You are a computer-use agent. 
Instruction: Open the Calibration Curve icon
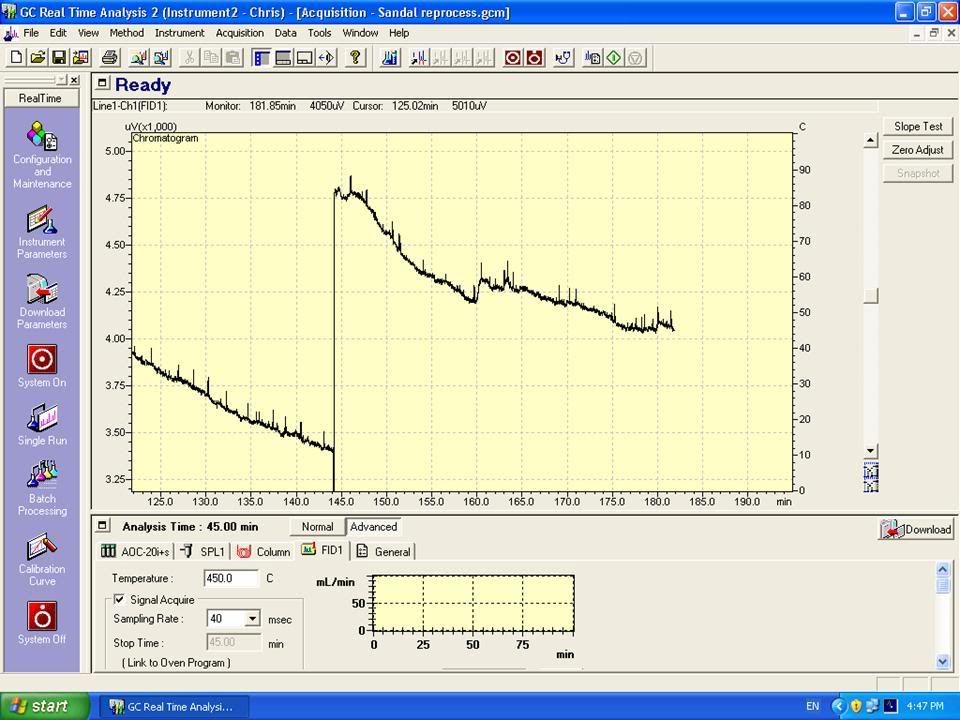point(42,547)
